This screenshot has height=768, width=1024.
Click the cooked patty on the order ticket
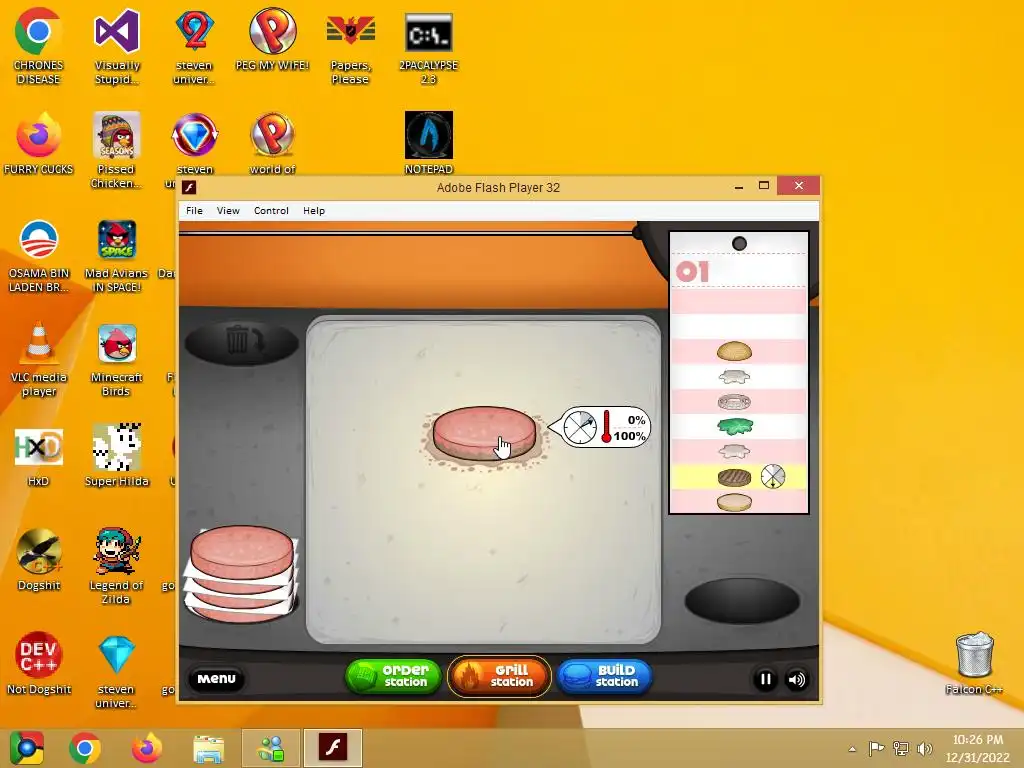(x=734, y=477)
